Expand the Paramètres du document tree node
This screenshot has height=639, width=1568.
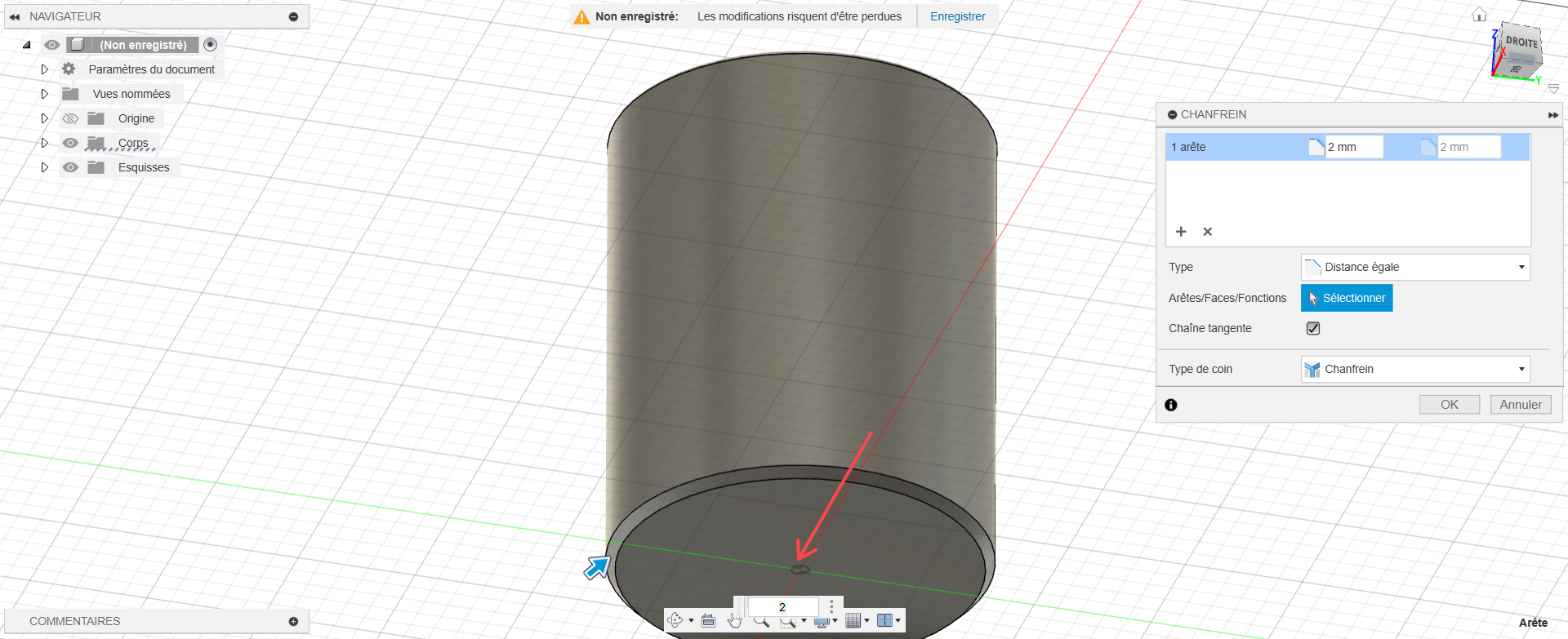[x=45, y=69]
